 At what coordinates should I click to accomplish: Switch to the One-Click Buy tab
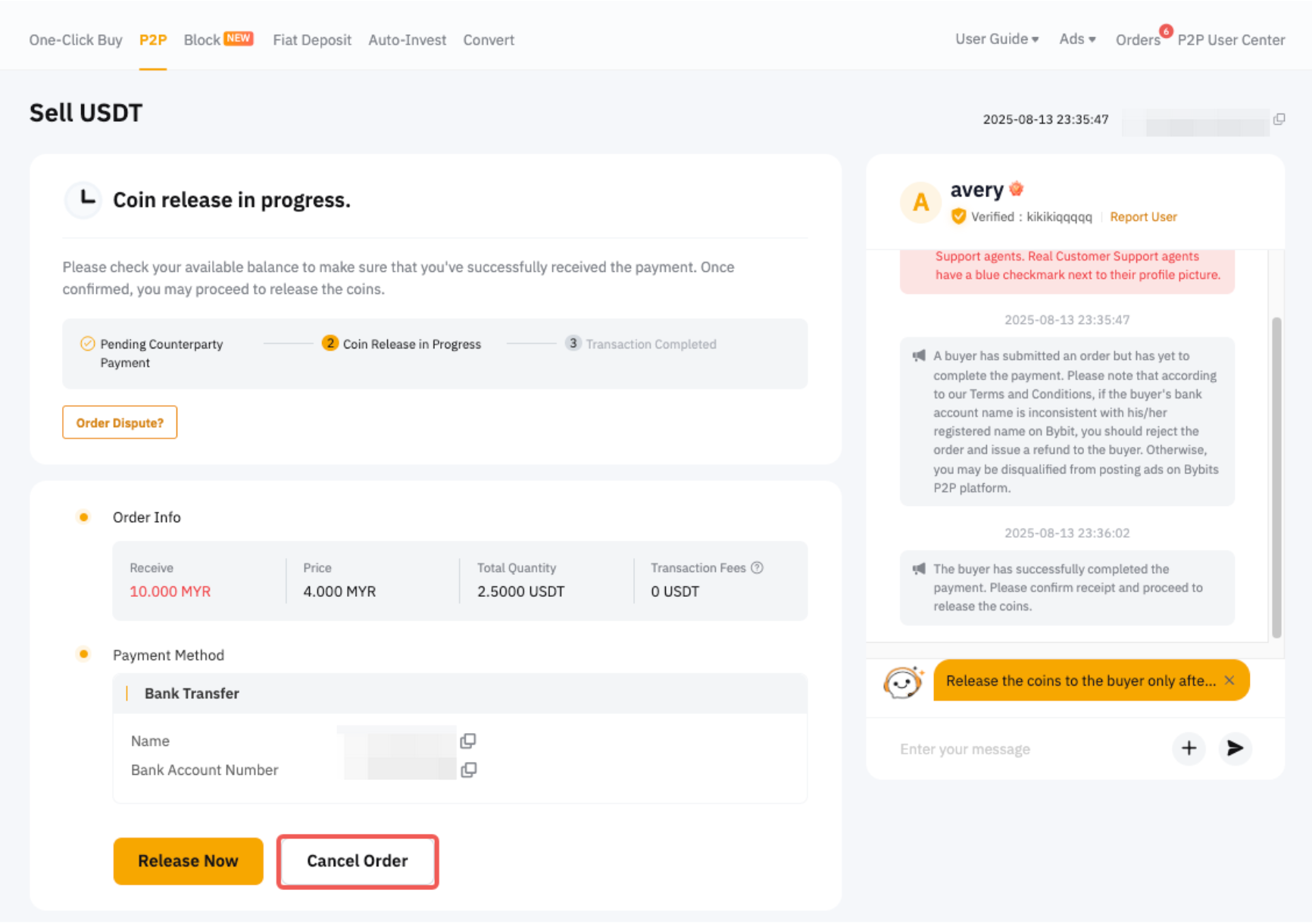pos(76,40)
